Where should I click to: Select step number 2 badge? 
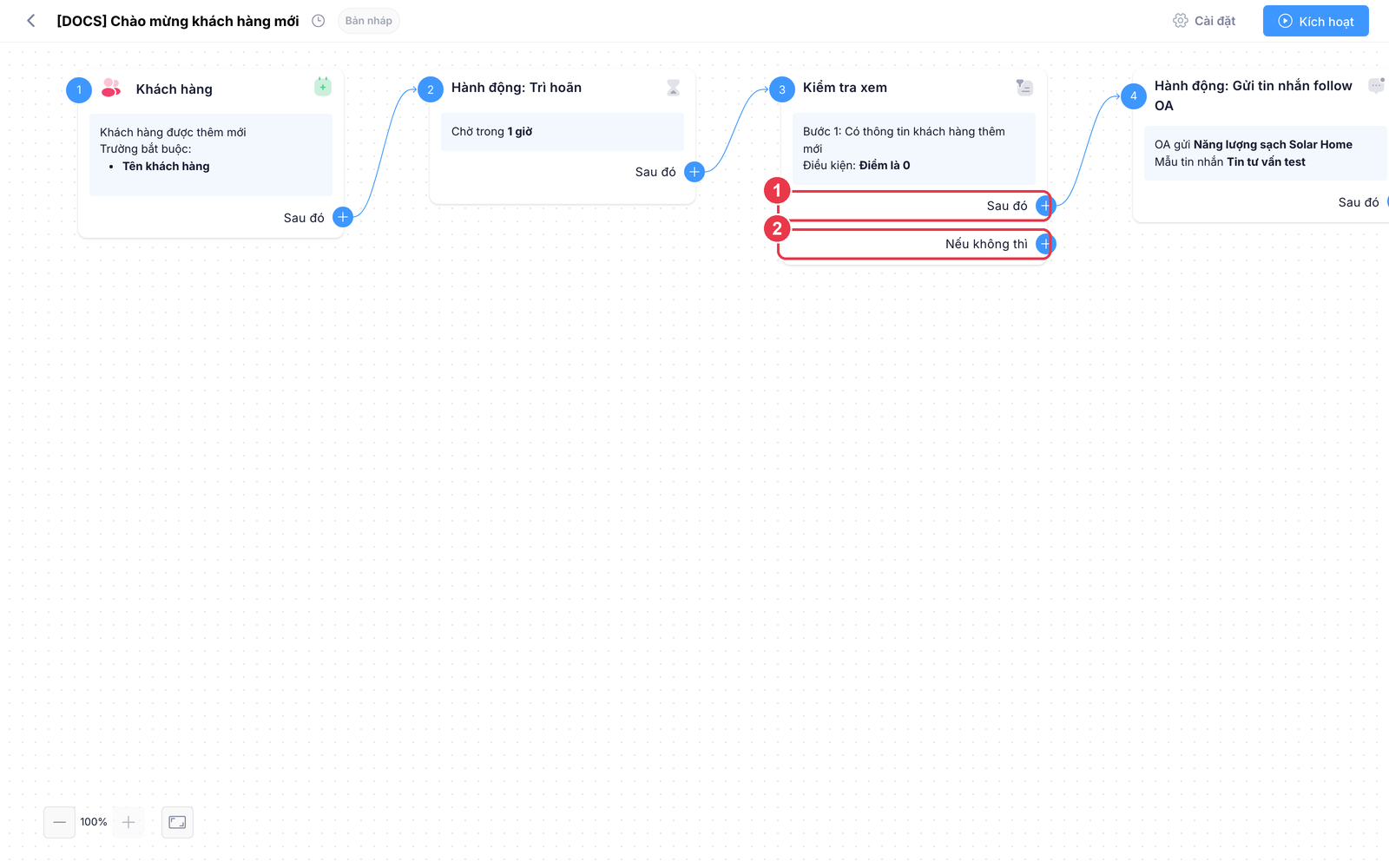tap(431, 89)
